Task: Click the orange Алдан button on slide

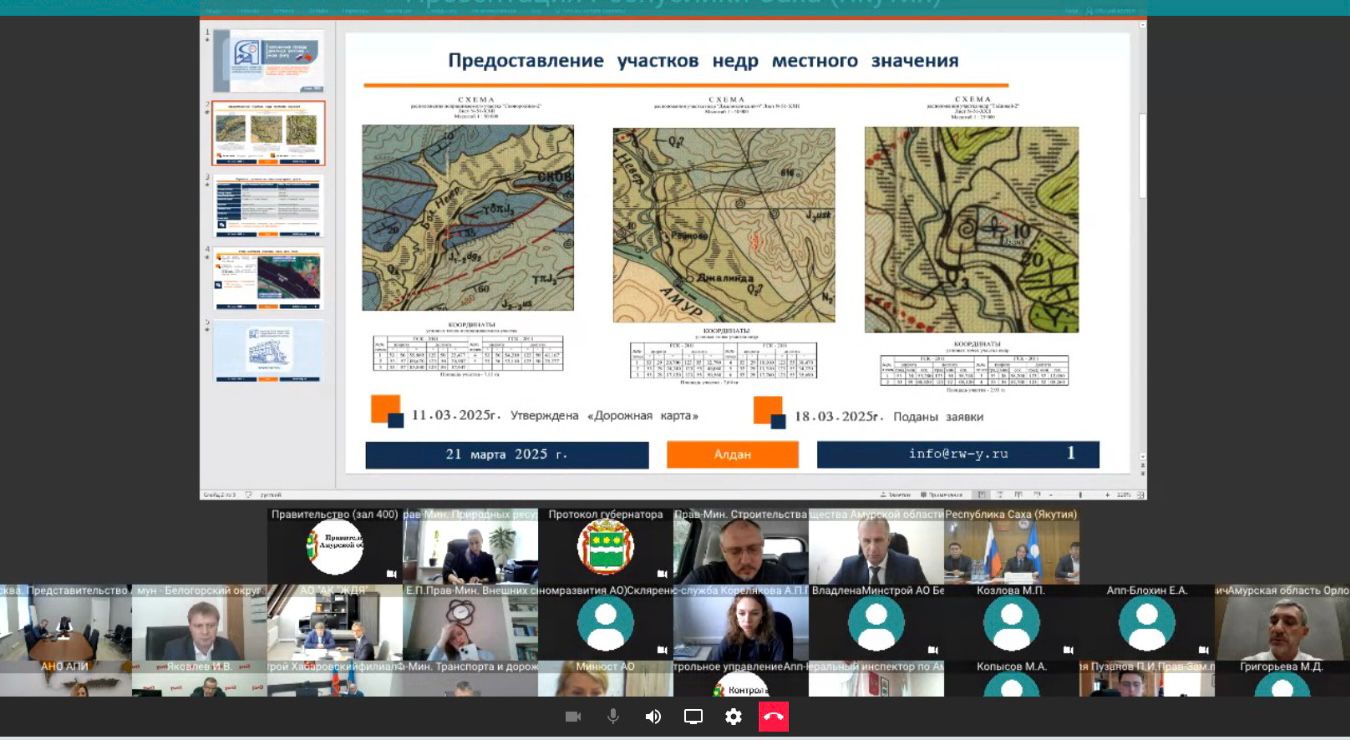Action: point(732,455)
